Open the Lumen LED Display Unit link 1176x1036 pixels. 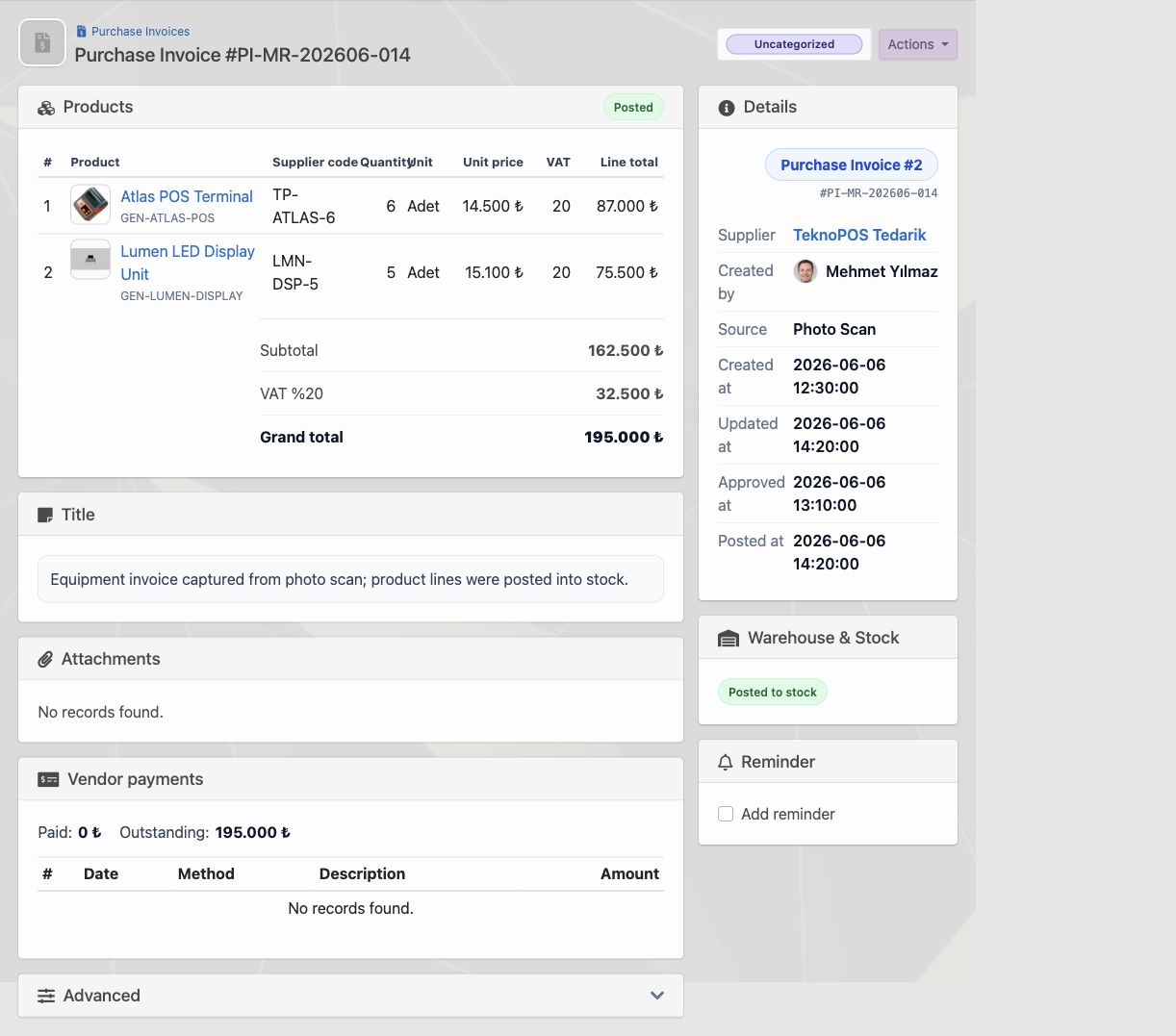(x=188, y=263)
